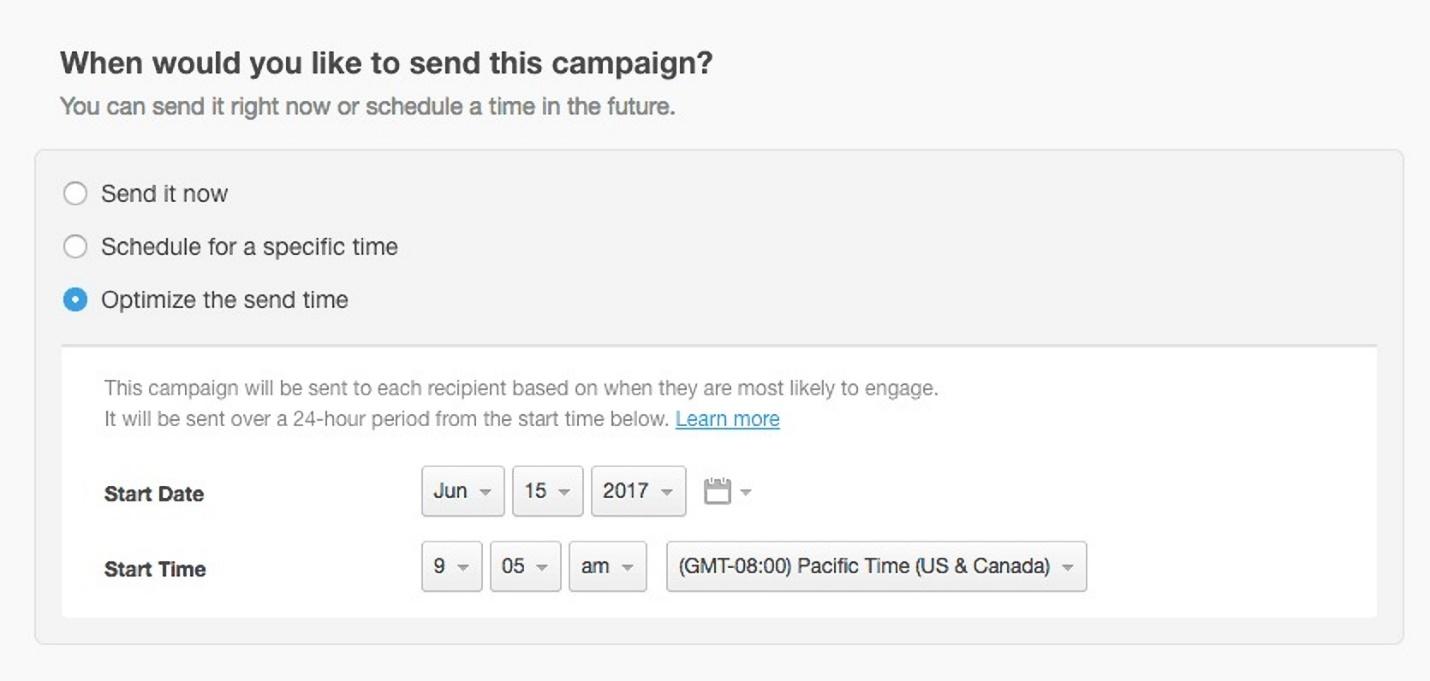1430x681 pixels.
Task: Click the Learn more hyperlink about send optimization
Action: coord(727,418)
